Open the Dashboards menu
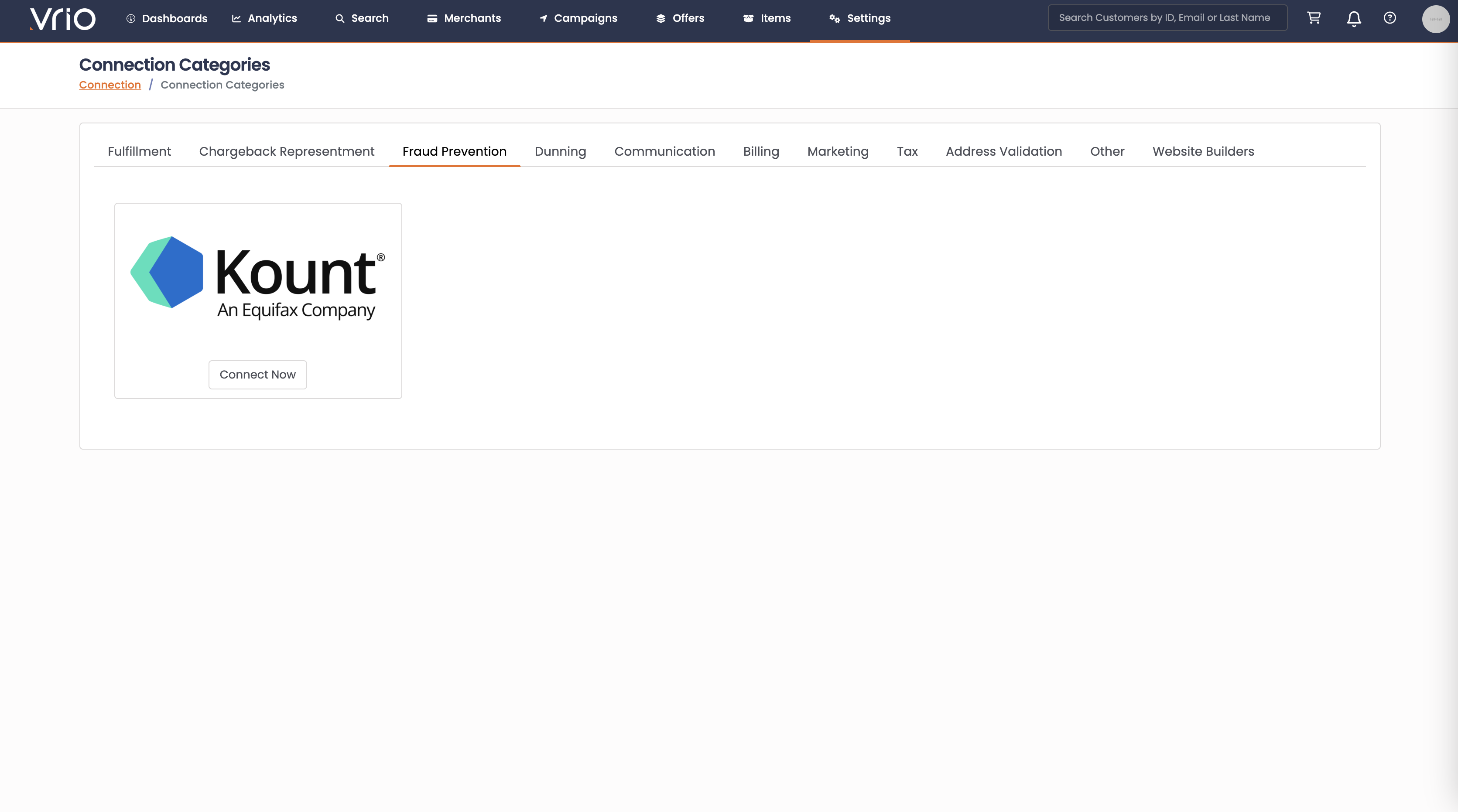 click(167, 18)
